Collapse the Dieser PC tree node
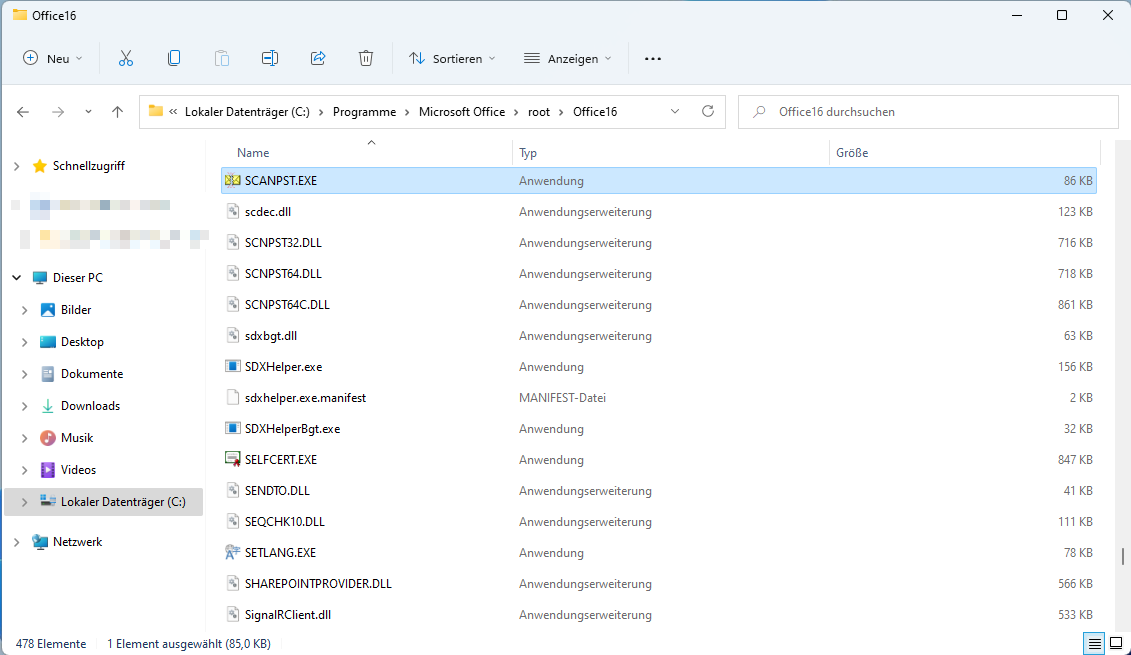The image size is (1131, 655). pos(17,278)
